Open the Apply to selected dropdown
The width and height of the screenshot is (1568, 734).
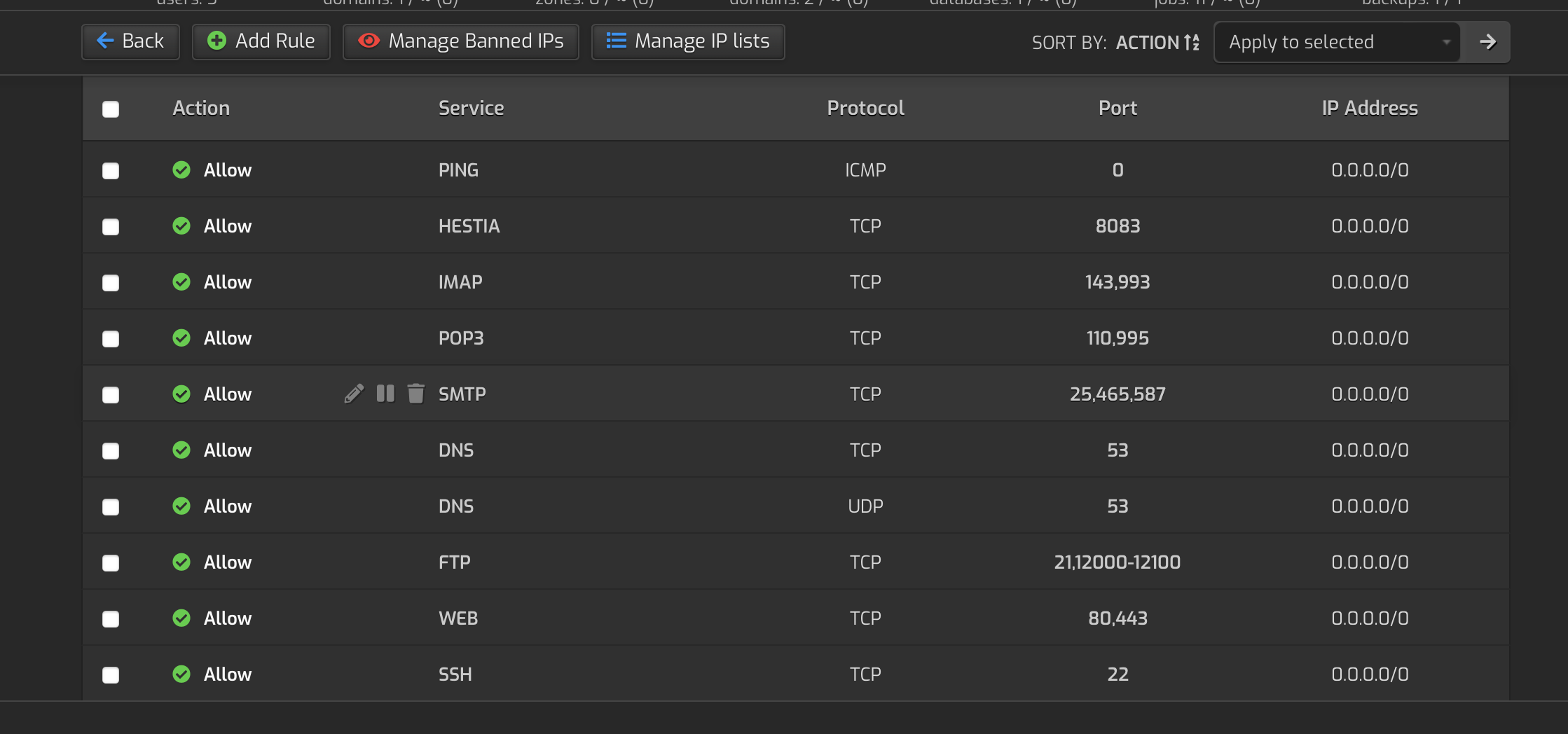click(1337, 42)
